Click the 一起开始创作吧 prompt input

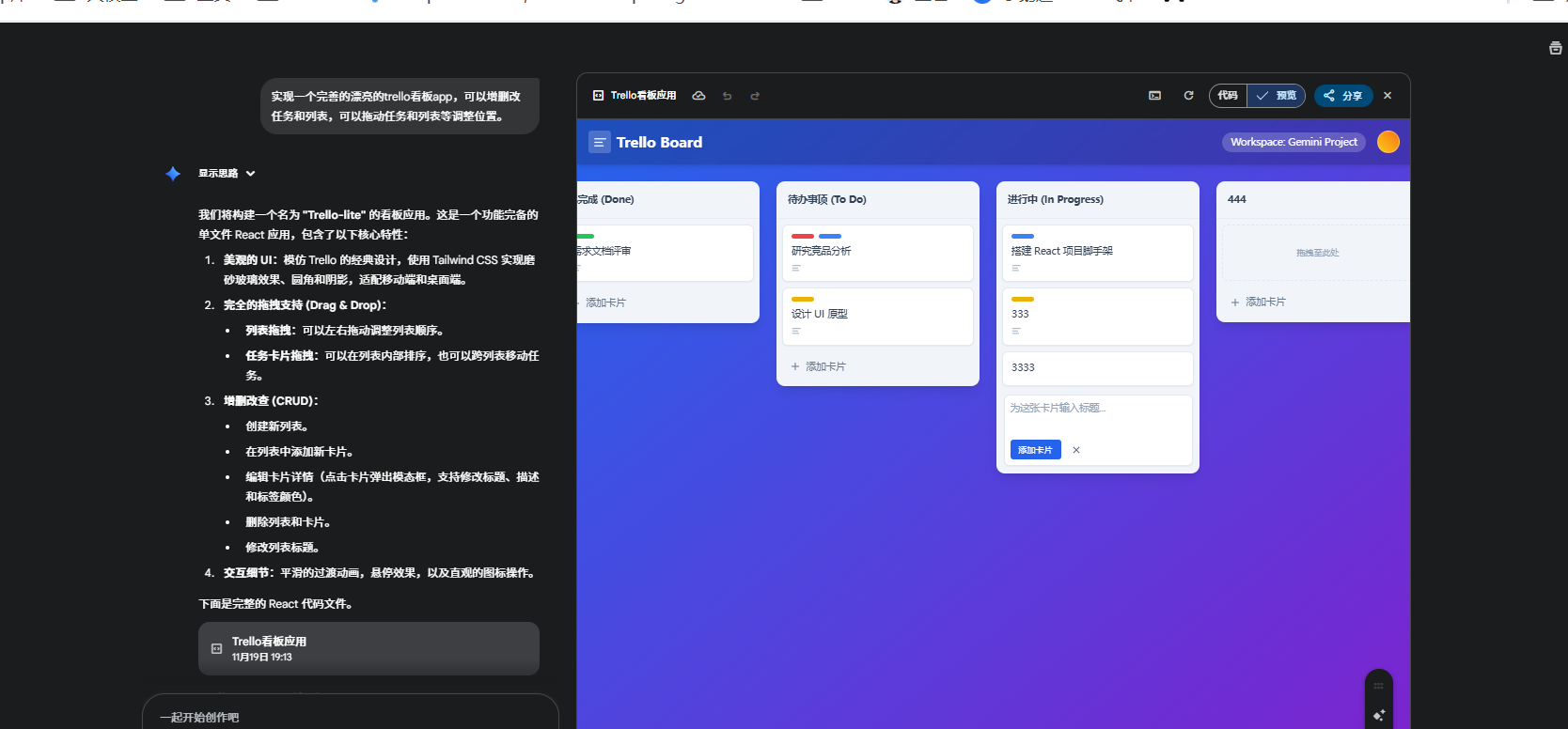(x=350, y=717)
